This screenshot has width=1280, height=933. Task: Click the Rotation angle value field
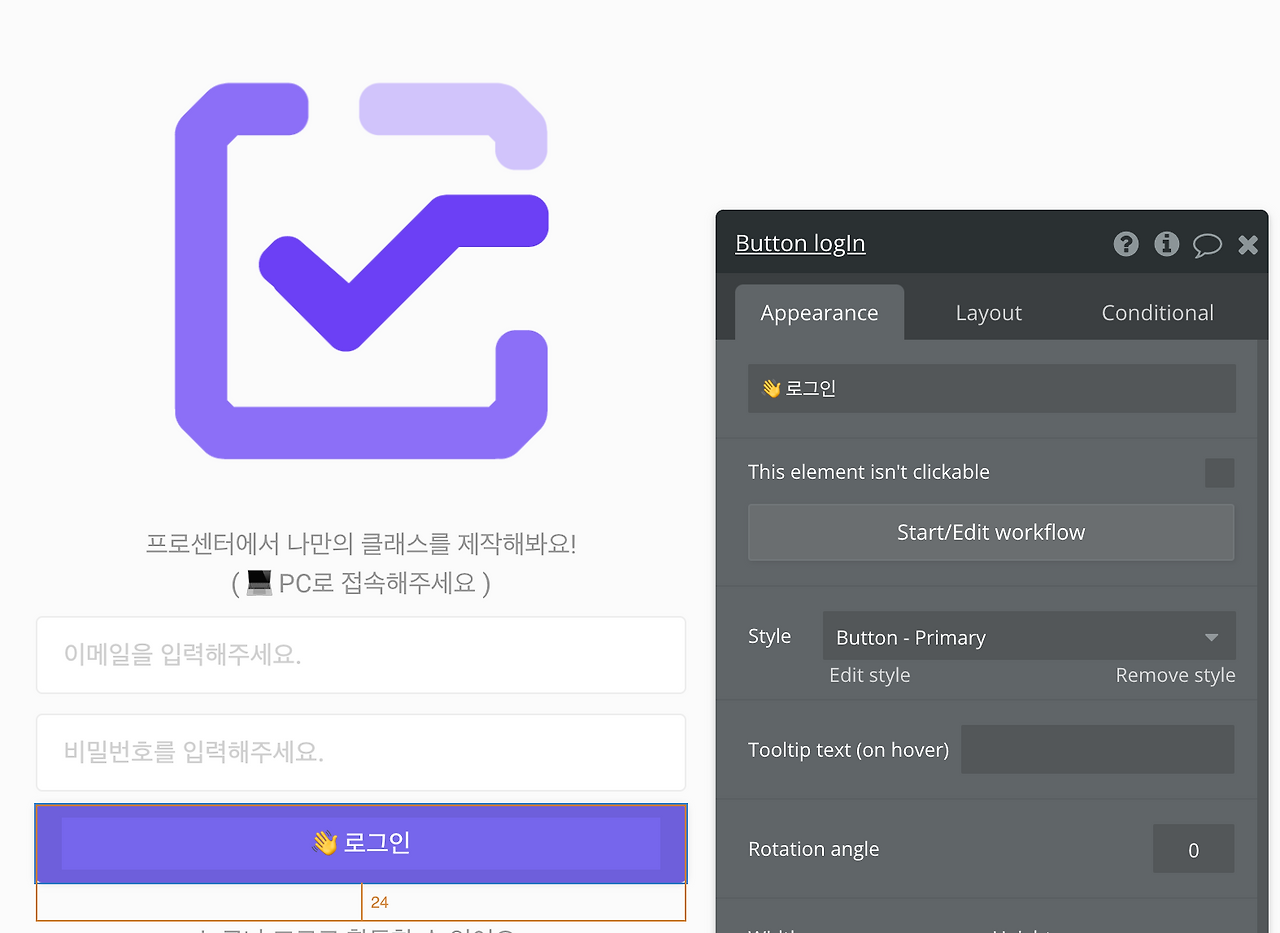click(1193, 849)
